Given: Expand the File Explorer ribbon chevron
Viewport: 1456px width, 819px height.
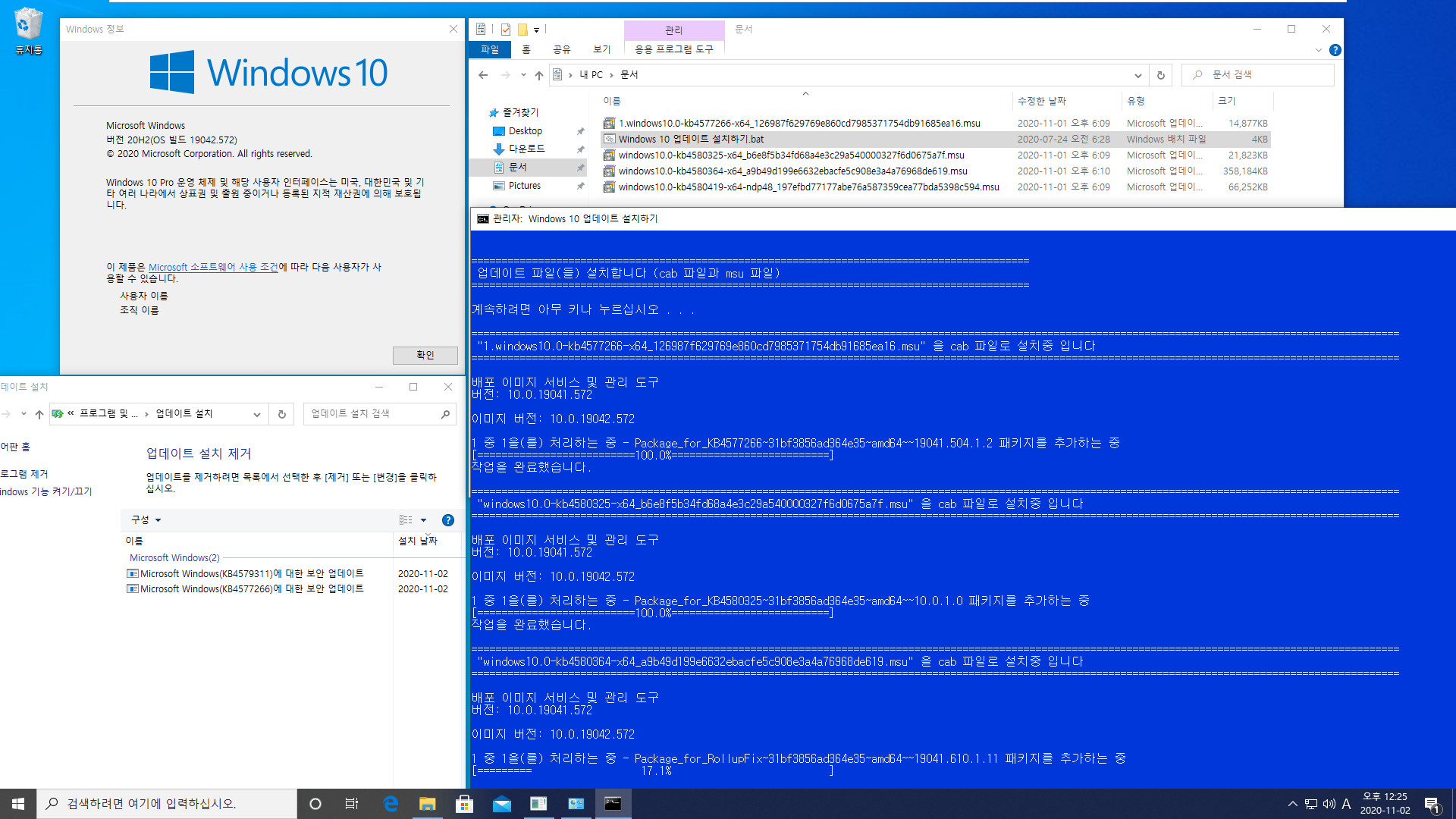Looking at the screenshot, I should 1318,50.
